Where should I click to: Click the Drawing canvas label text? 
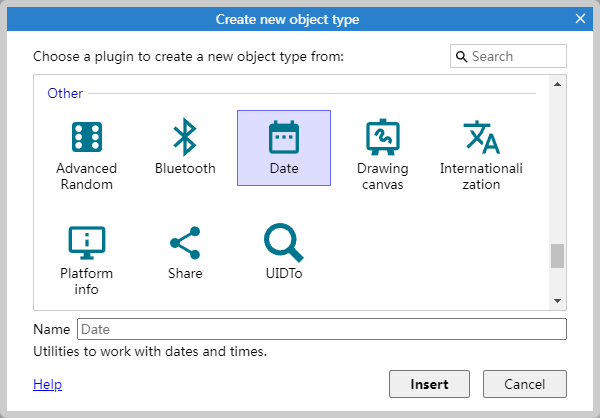pos(383,176)
